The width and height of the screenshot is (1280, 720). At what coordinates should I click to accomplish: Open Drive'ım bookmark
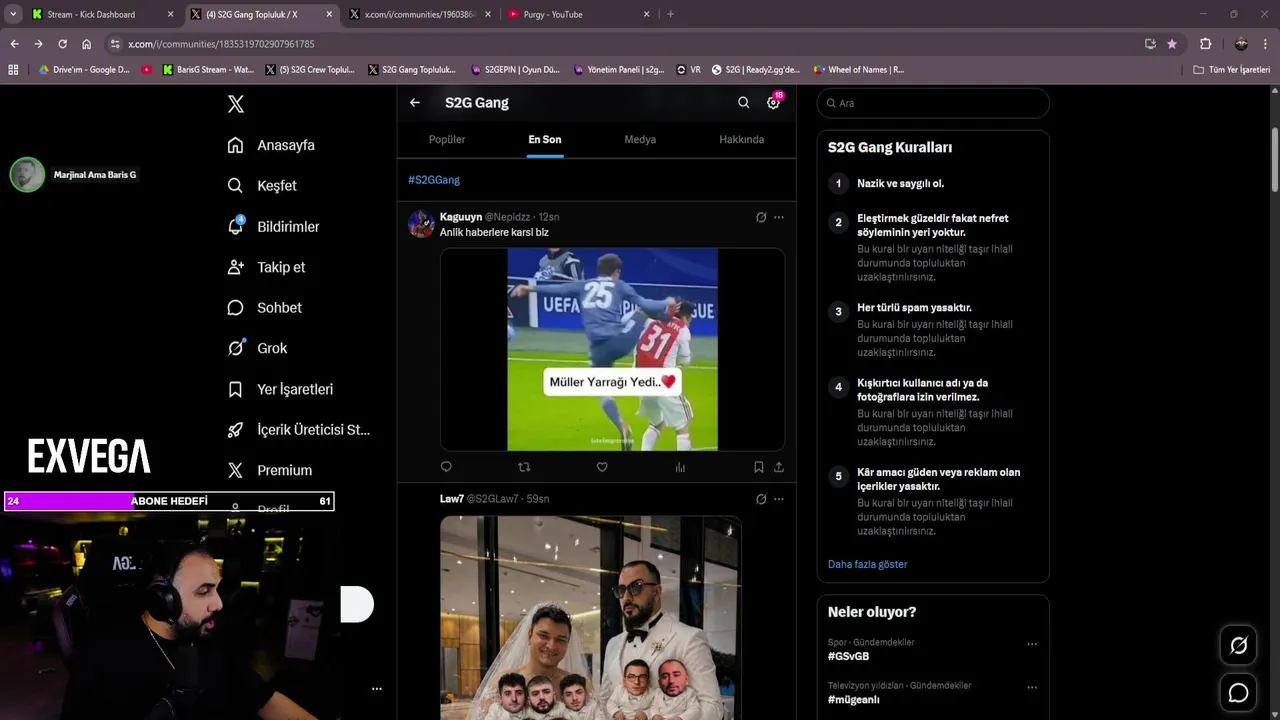84,70
